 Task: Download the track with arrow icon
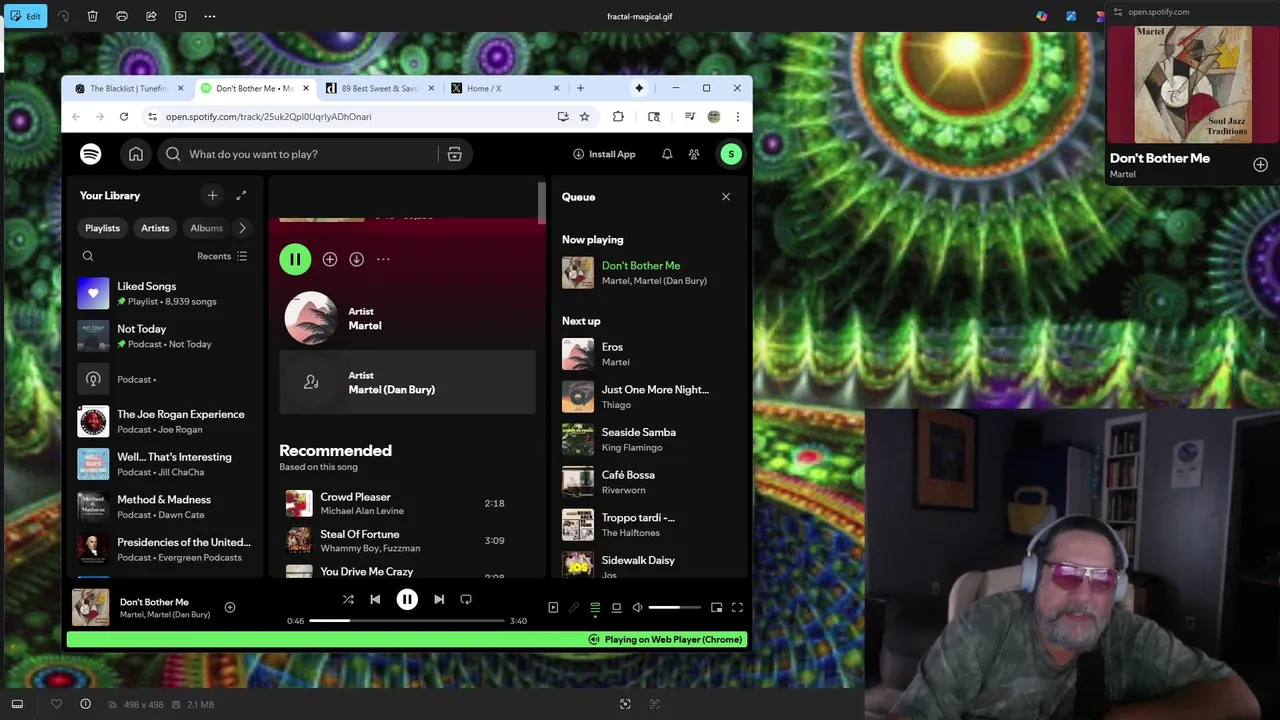[356, 259]
